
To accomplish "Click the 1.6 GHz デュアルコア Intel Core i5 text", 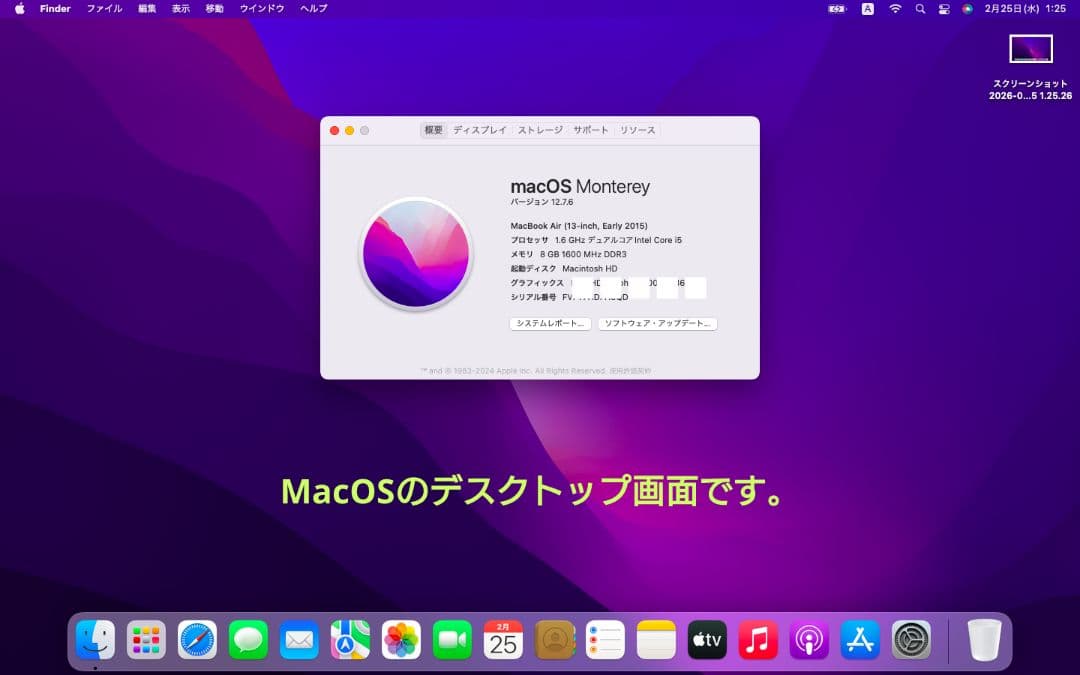I will pos(619,240).
